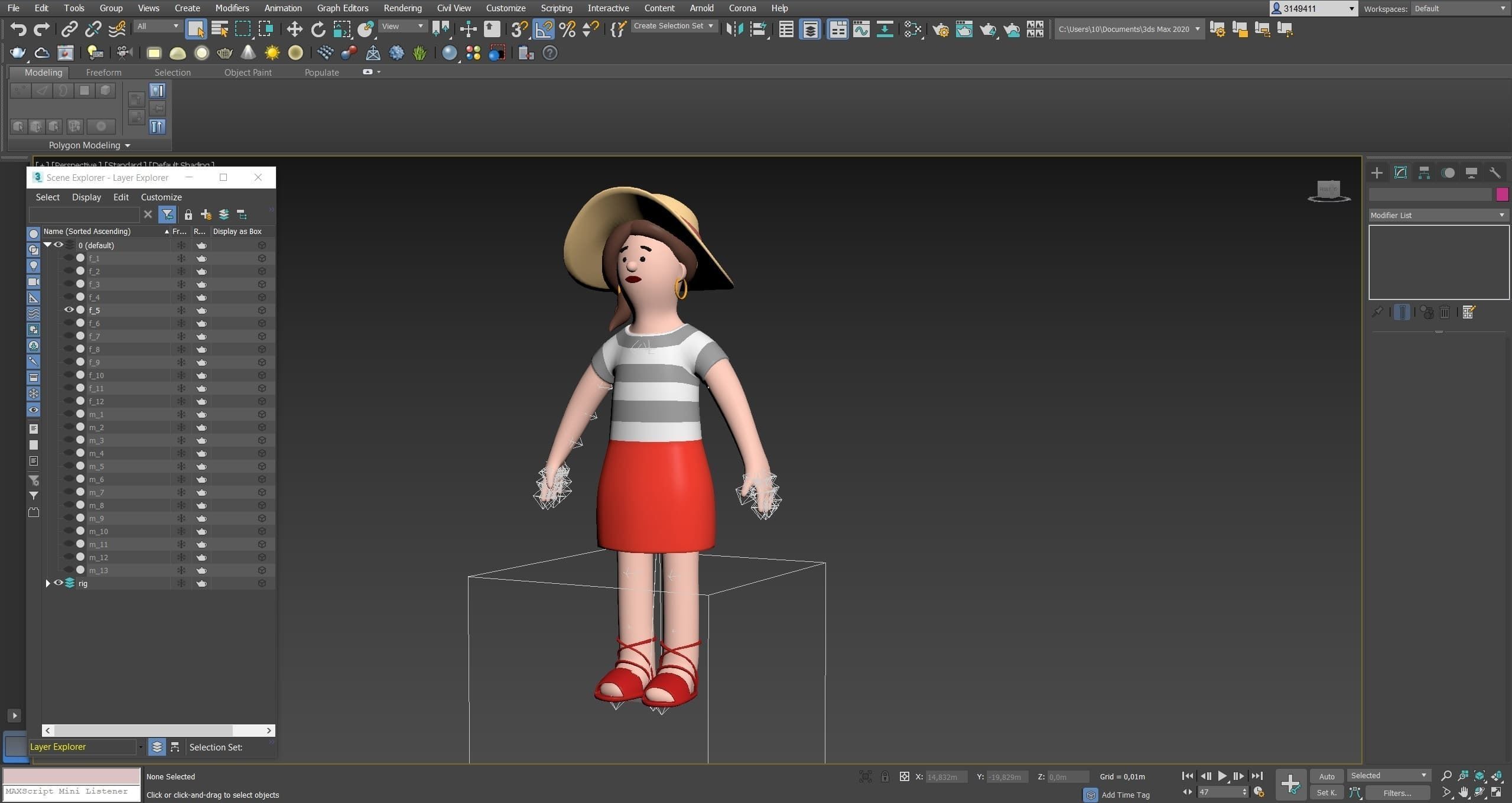Open Render Setup teapot icon
The width and height of the screenshot is (1512, 803).
(941, 29)
